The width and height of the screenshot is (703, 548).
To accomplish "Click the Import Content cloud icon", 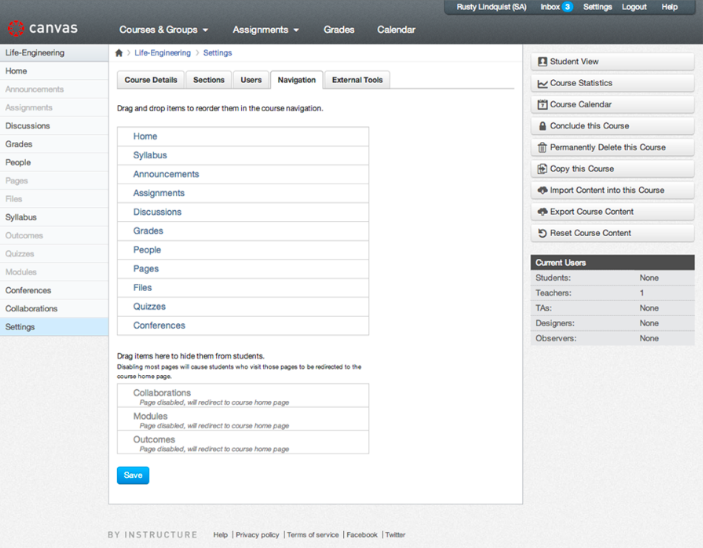I will coord(542,190).
